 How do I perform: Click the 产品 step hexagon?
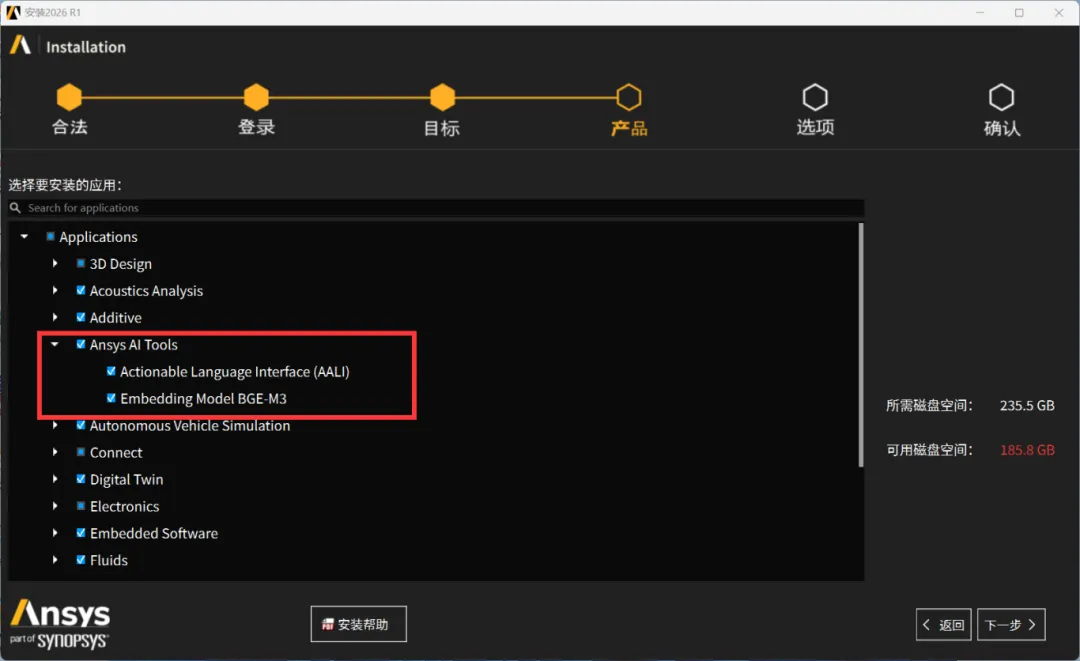(629, 97)
